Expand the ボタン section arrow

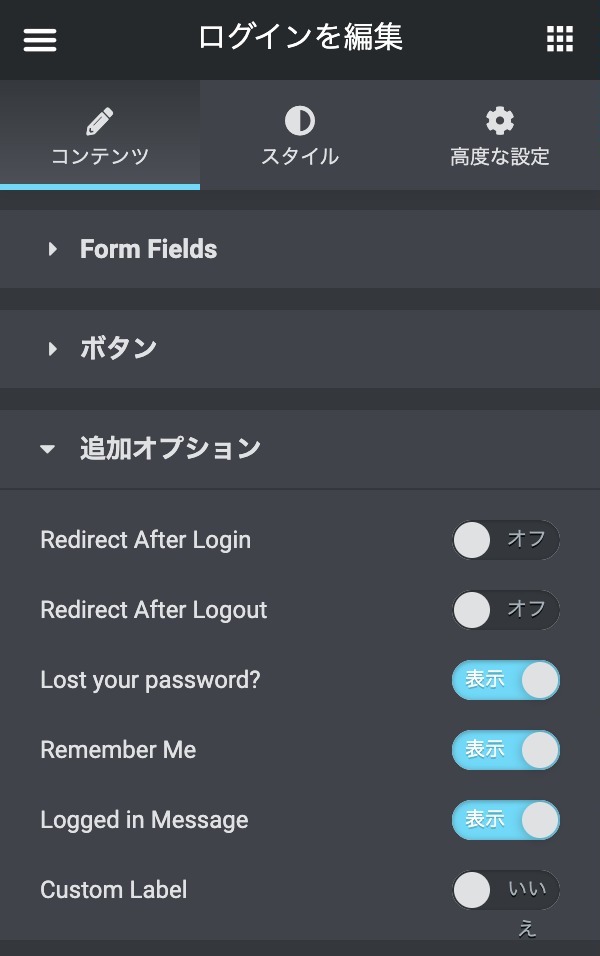(x=52, y=349)
